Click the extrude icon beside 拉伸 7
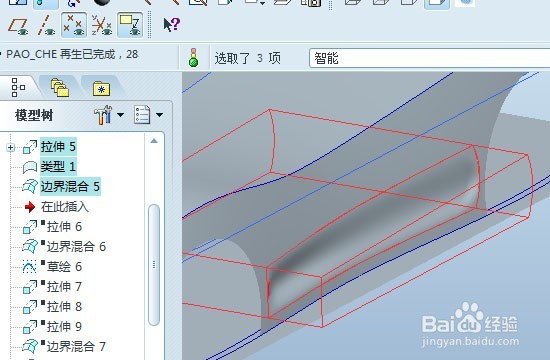Screen dimensions: 550x360 30,287
